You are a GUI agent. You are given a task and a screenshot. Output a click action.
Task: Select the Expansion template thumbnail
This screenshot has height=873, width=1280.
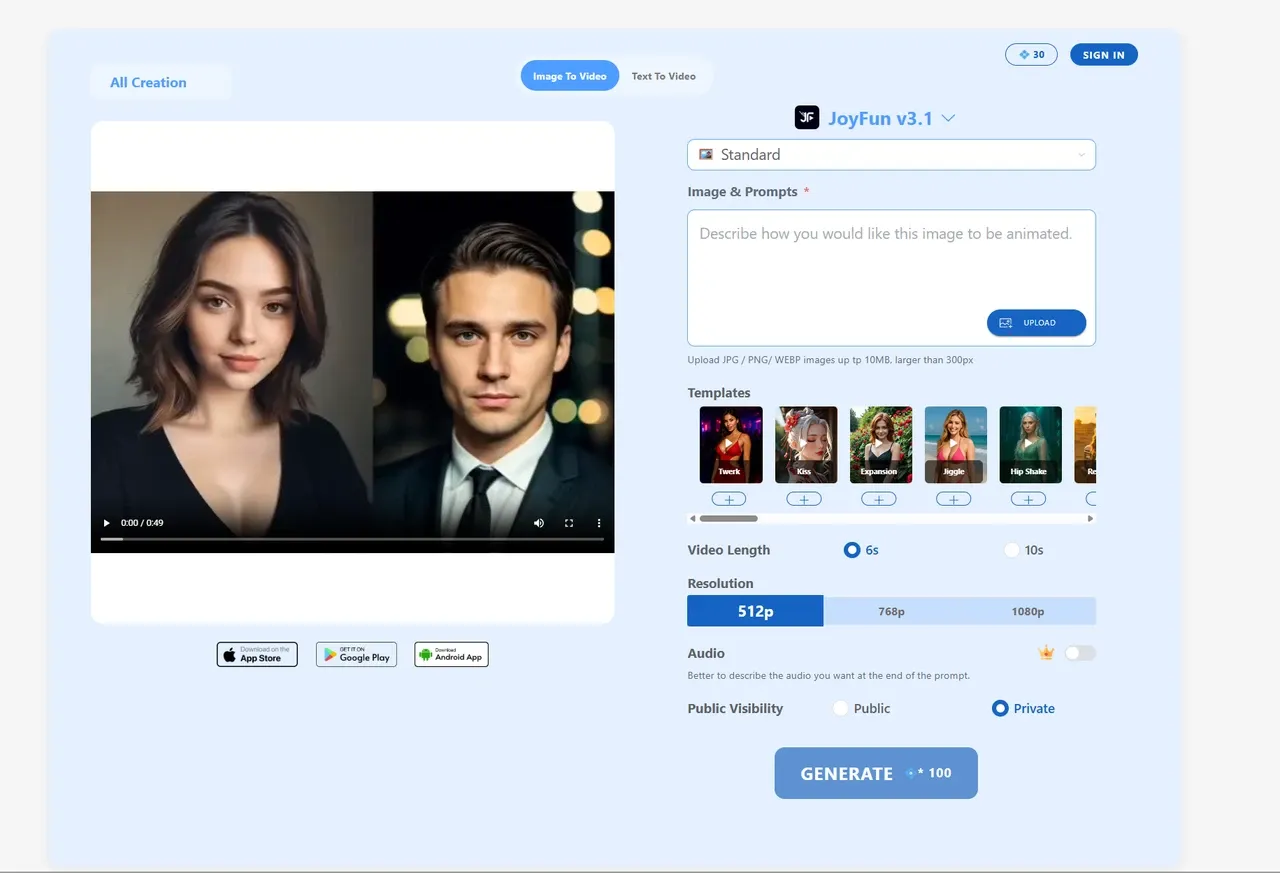(x=881, y=445)
